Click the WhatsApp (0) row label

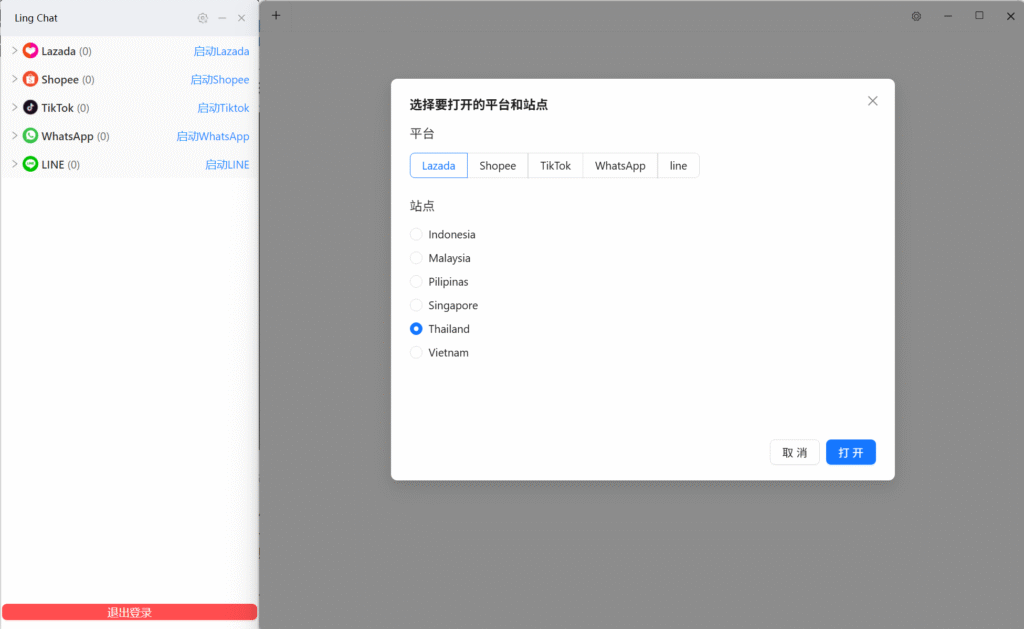pos(75,136)
